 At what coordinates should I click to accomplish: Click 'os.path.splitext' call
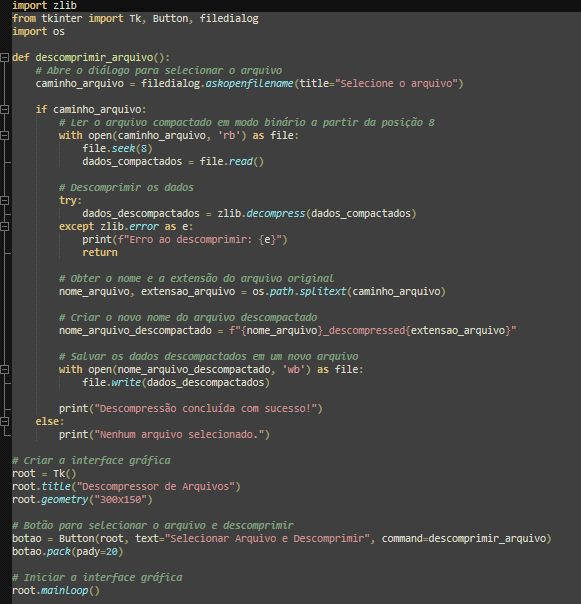[x=299, y=292]
